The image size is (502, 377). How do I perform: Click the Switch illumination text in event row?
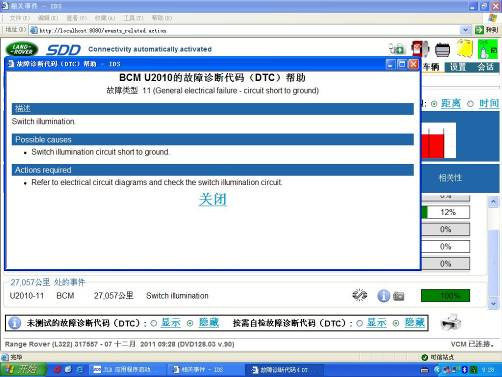point(177,296)
